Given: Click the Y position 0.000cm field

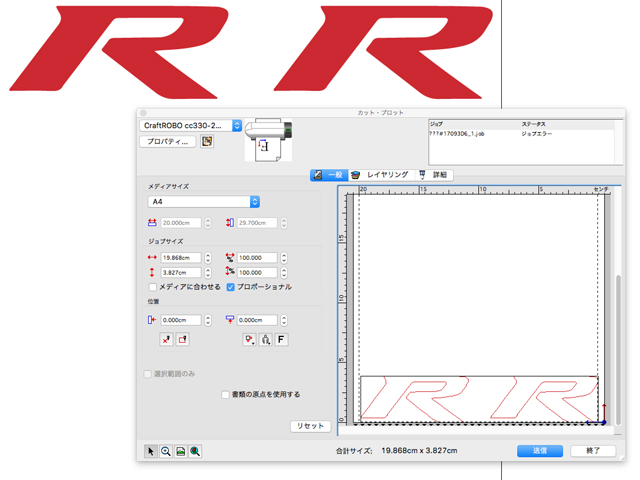Looking at the screenshot, I should click(x=257, y=320).
